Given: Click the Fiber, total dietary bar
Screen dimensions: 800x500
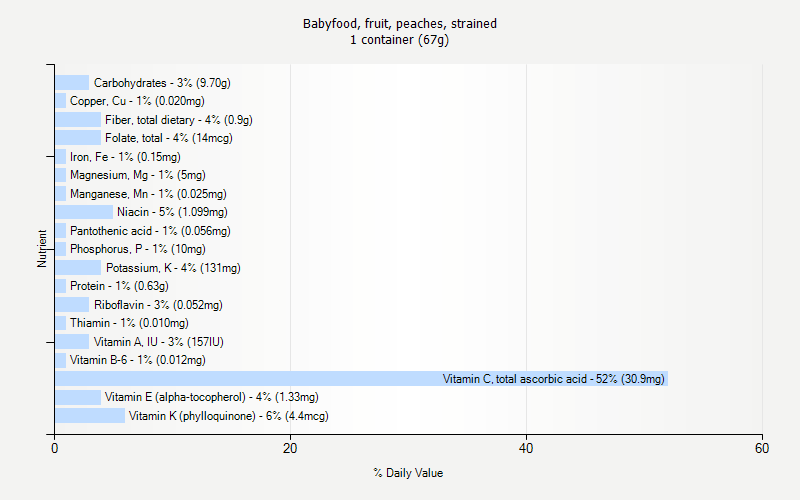Looking at the screenshot, I should 78,120.
